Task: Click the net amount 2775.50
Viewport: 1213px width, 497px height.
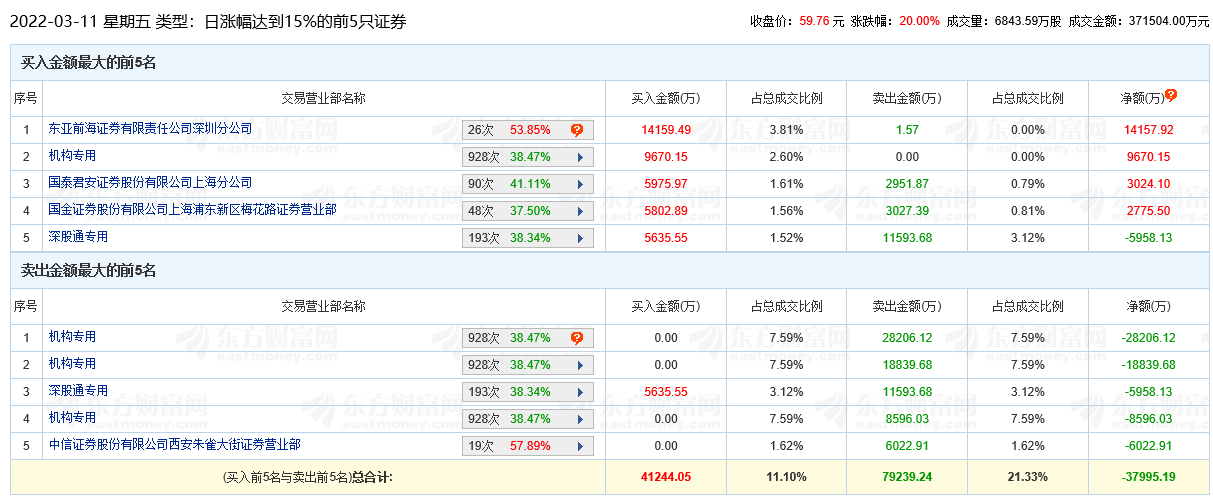Action: pyautogui.click(x=1148, y=211)
